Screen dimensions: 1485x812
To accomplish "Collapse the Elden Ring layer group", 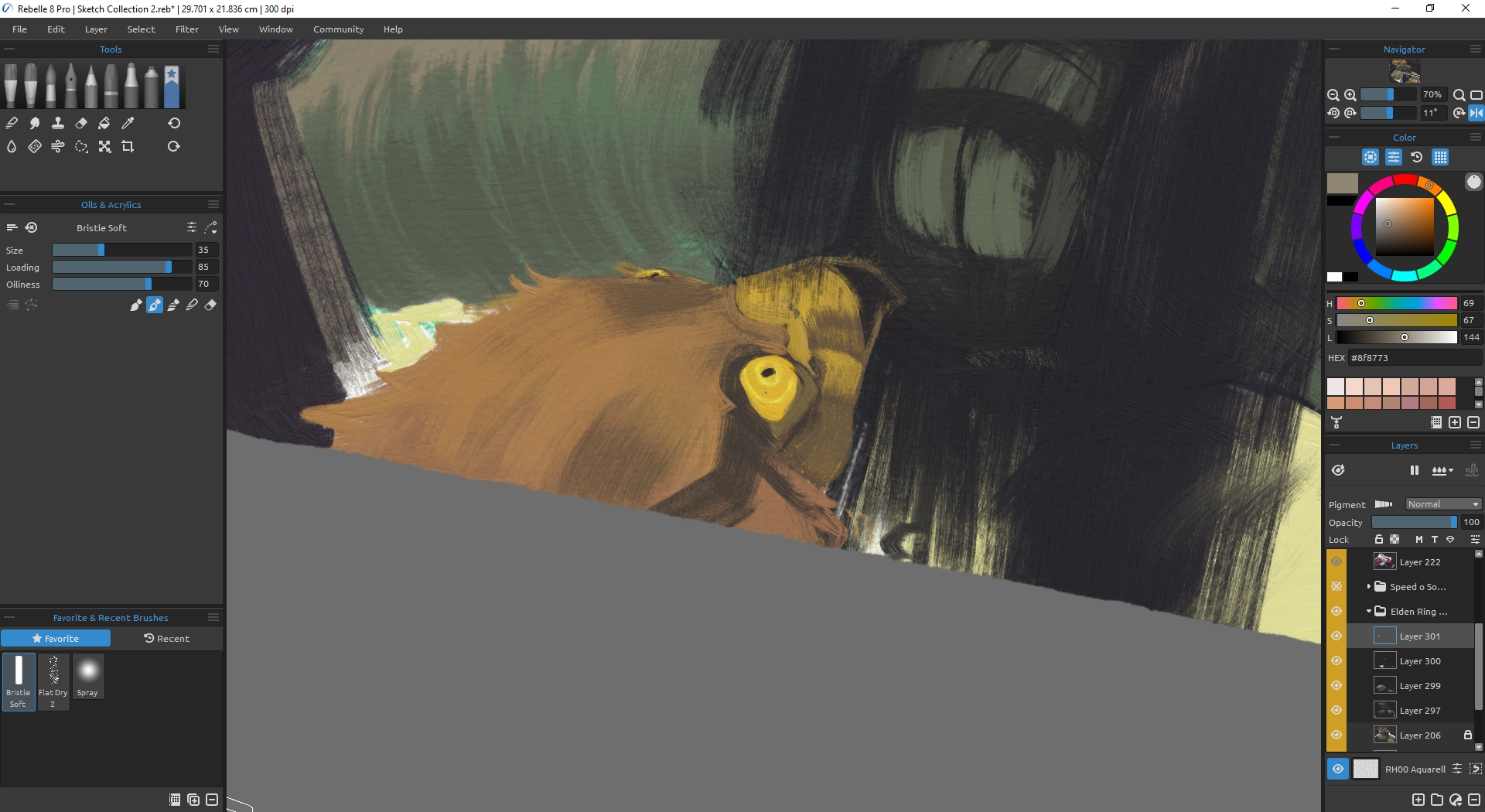I will tap(1368, 612).
